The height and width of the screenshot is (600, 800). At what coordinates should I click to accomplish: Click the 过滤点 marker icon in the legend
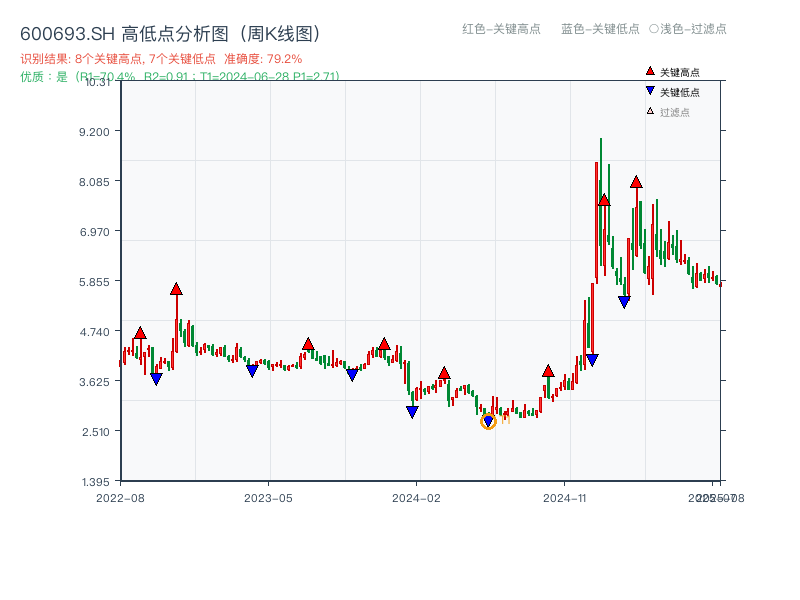click(x=648, y=110)
